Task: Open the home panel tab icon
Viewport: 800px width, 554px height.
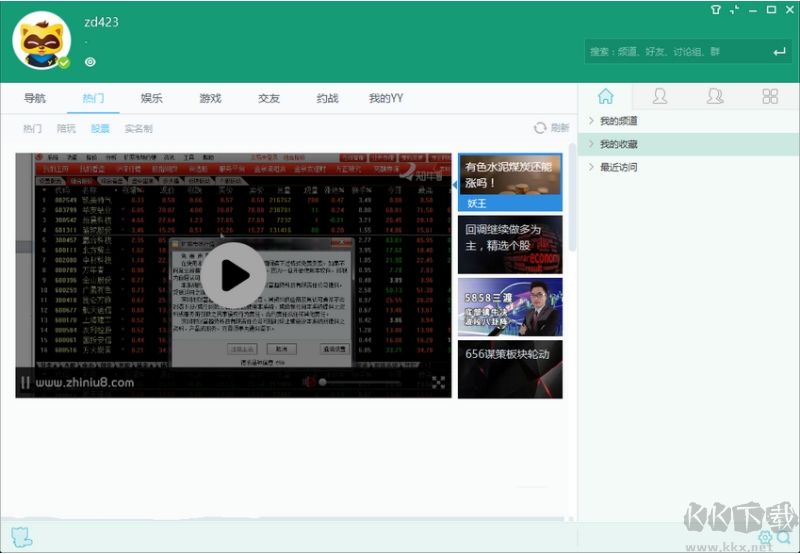Action: pyautogui.click(x=606, y=96)
